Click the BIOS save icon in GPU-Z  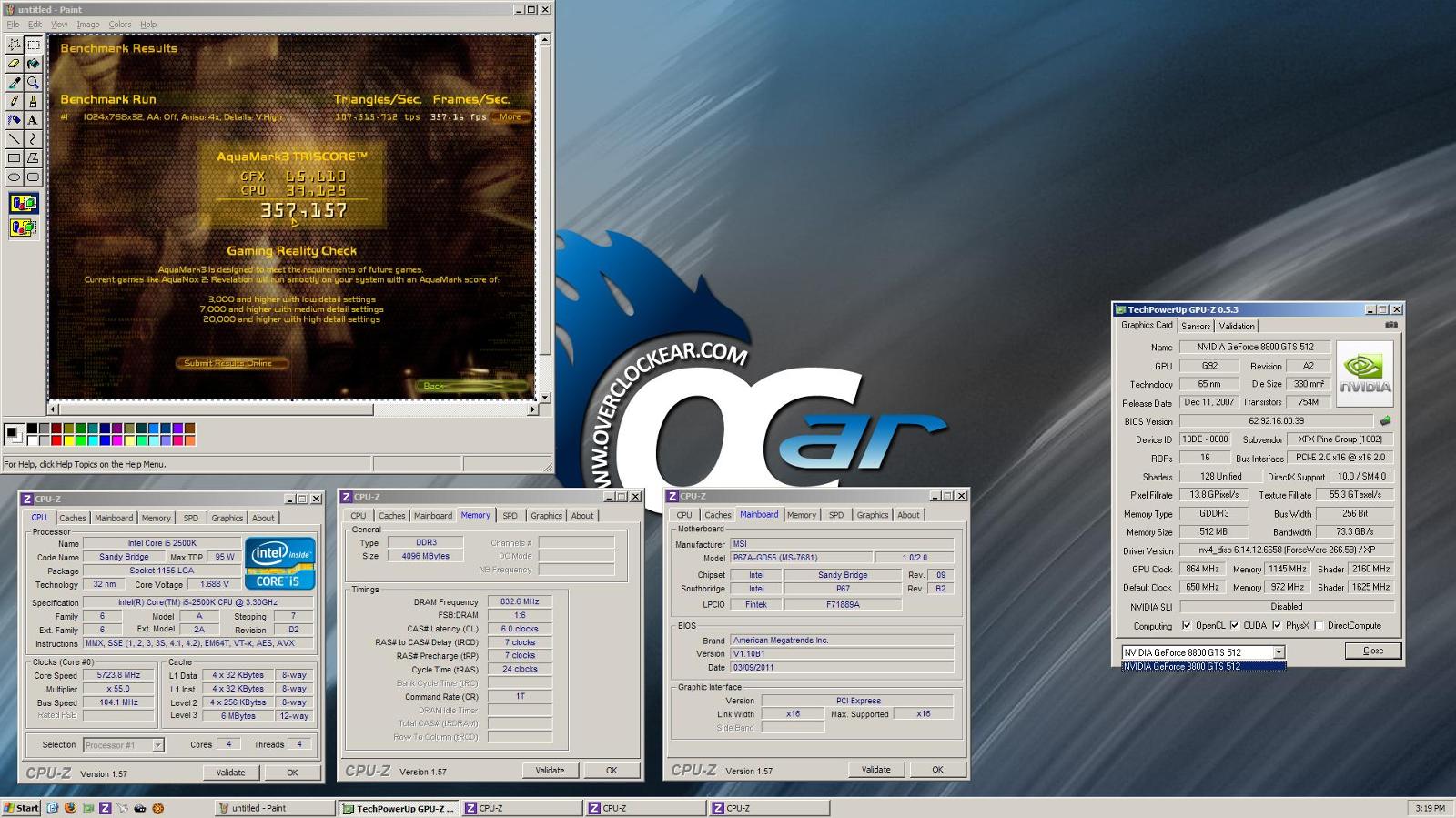[1385, 421]
